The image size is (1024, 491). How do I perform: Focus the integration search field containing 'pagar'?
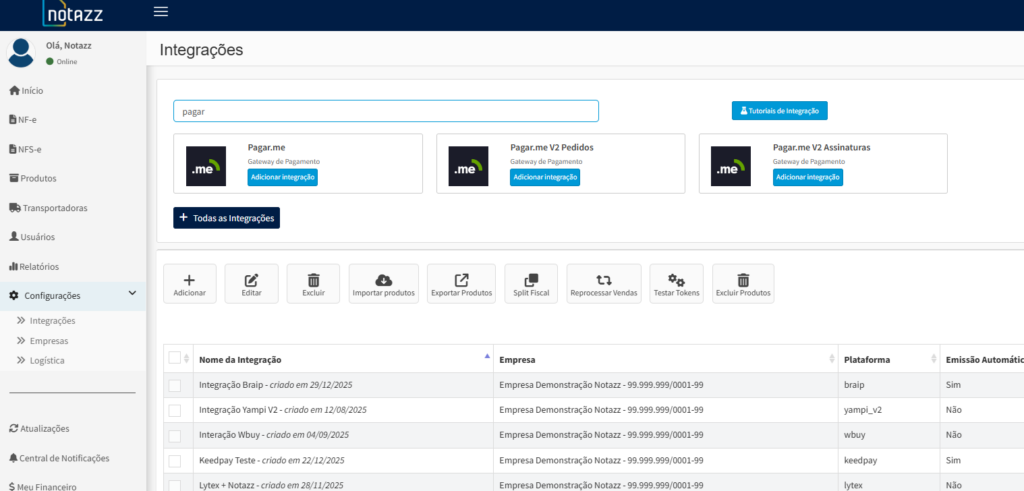[385, 111]
